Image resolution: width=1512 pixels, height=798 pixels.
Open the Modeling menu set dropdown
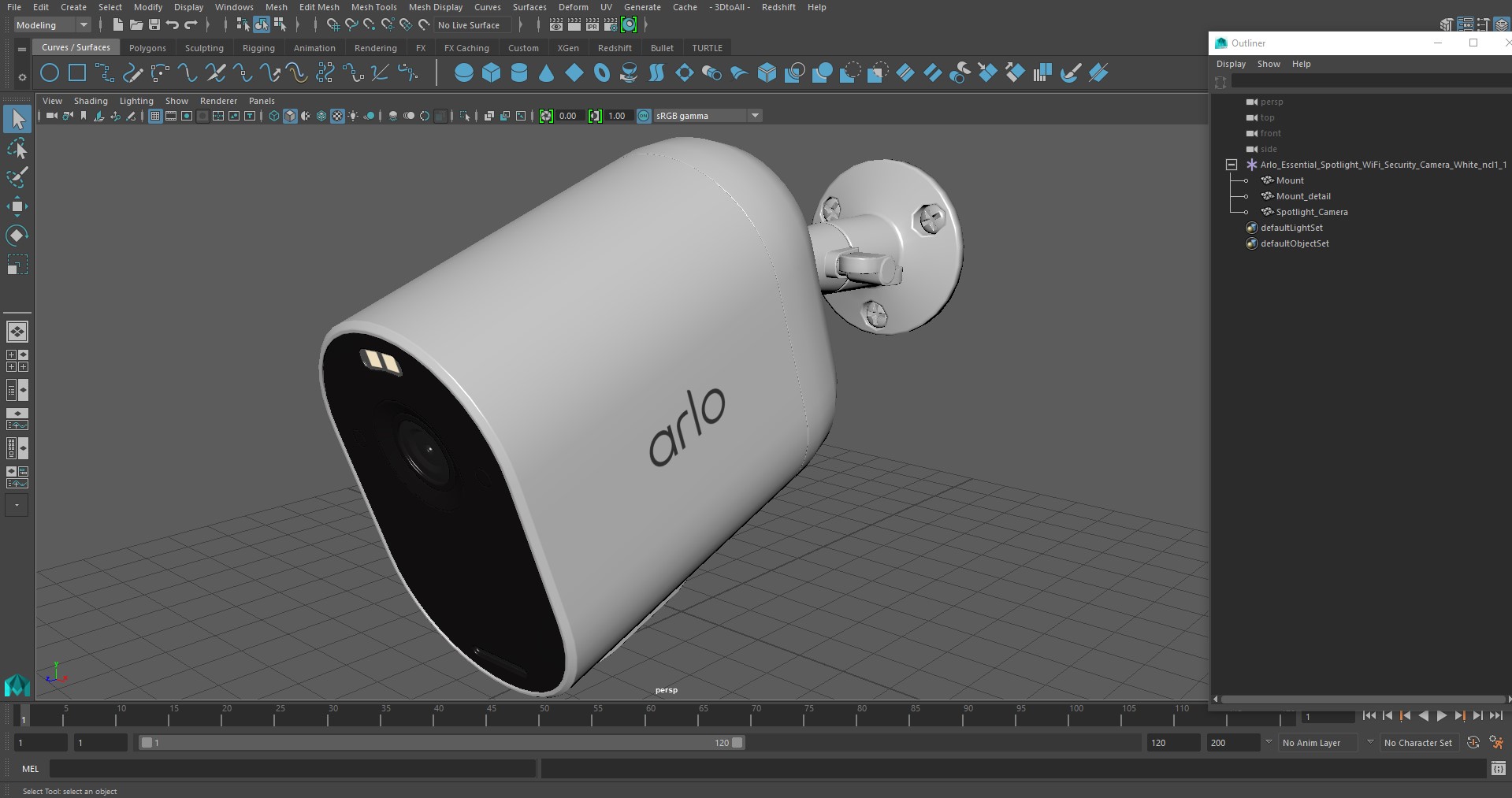(52, 25)
